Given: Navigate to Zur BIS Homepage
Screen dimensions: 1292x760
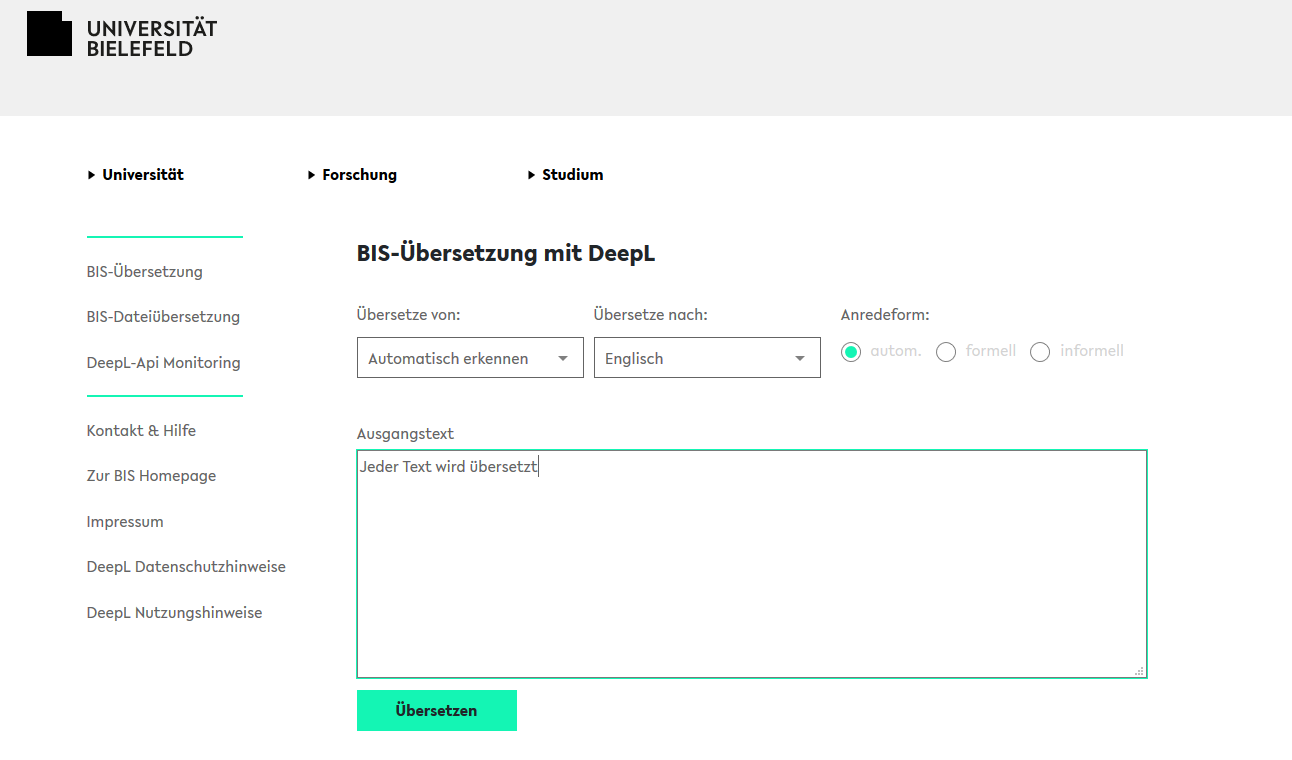Looking at the screenshot, I should [x=151, y=476].
